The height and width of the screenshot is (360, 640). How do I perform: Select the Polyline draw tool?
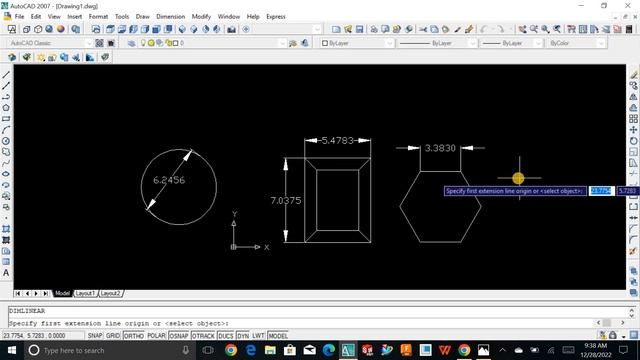pos(6,97)
